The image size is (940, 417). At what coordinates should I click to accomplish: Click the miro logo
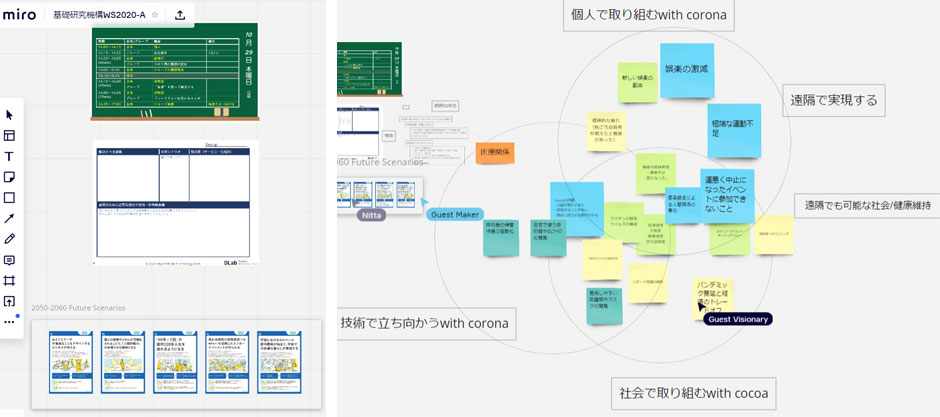(x=19, y=15)
